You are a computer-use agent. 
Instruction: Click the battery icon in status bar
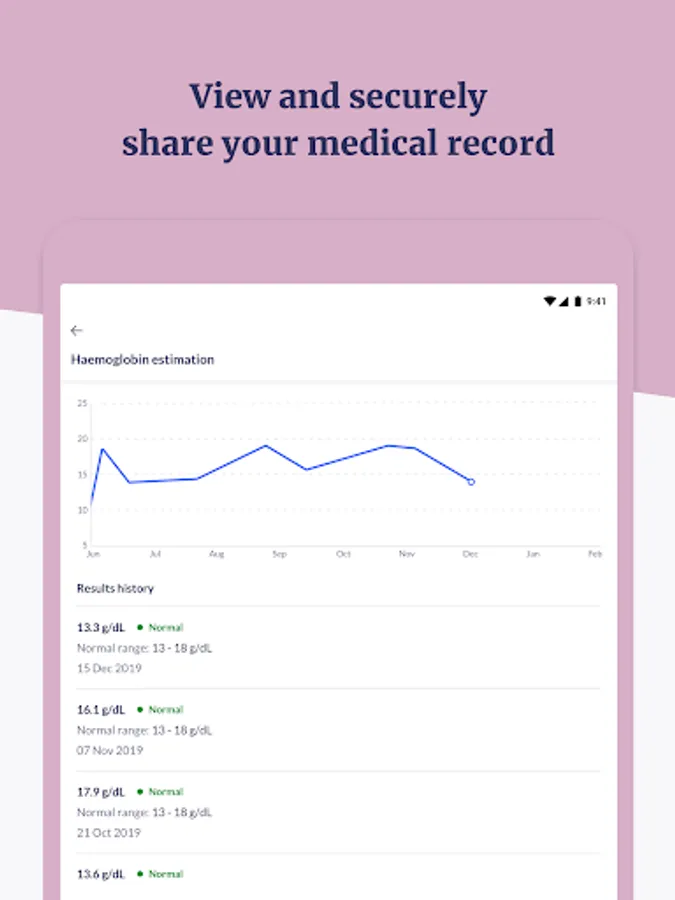pos(577,301)
